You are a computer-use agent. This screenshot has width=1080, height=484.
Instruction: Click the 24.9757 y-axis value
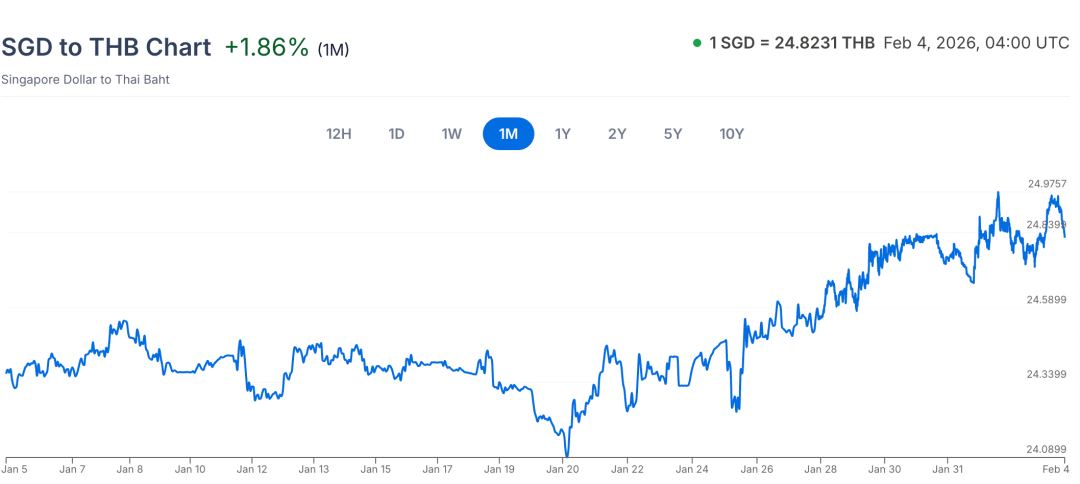coord(1047,184)
